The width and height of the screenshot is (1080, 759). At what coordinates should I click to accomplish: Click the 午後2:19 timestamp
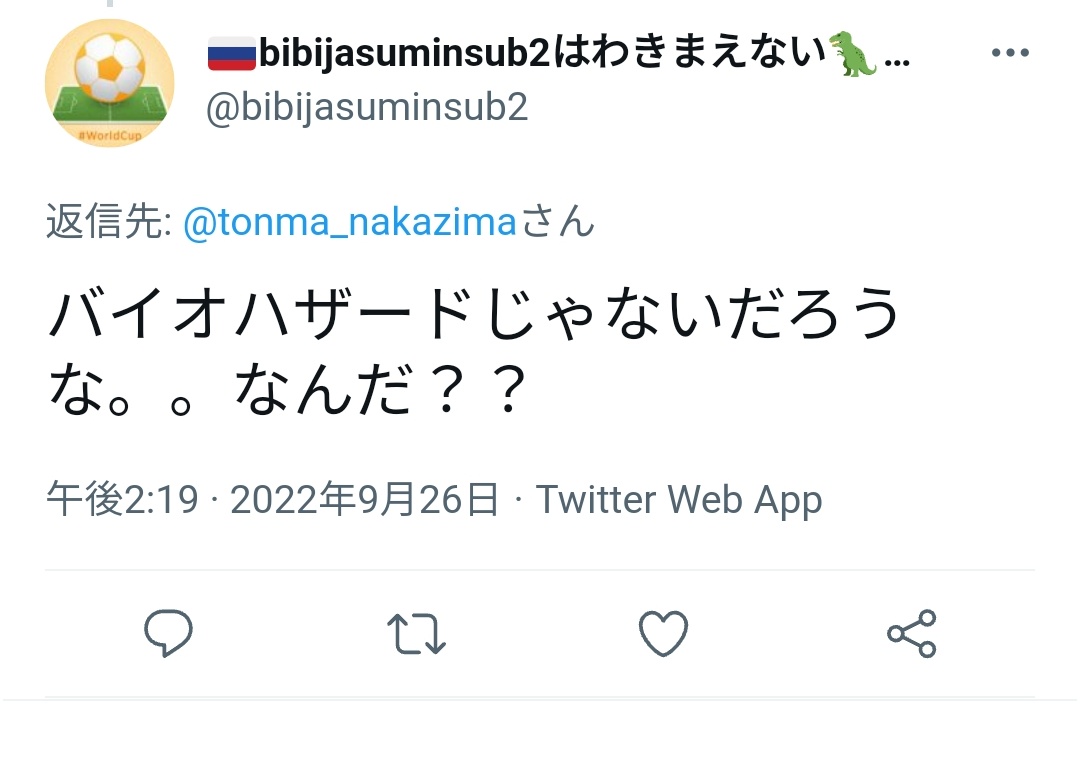[x=123, y=499]
